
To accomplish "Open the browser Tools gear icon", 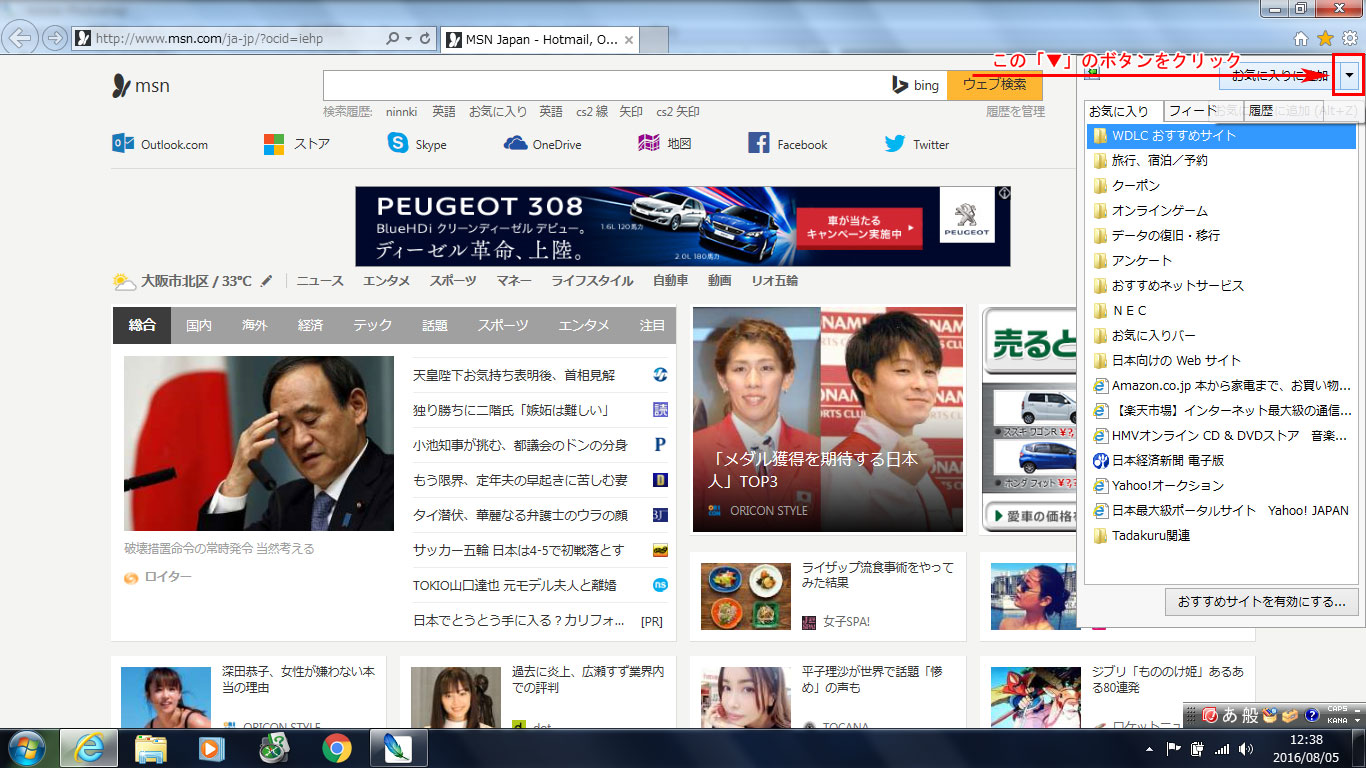I will pos(1349,38).
